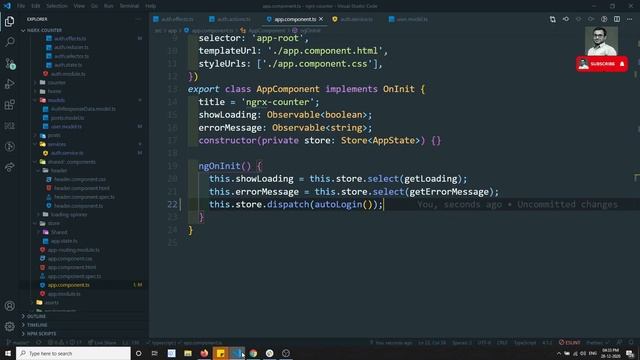640x360 pixels.
Task: Open app.state.ts in explorer
Action: 64,241
